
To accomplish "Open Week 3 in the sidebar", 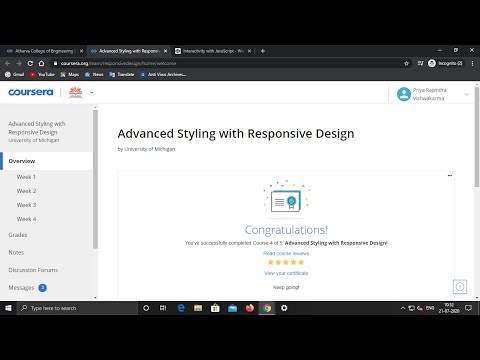I will click(x=26, y=205).
